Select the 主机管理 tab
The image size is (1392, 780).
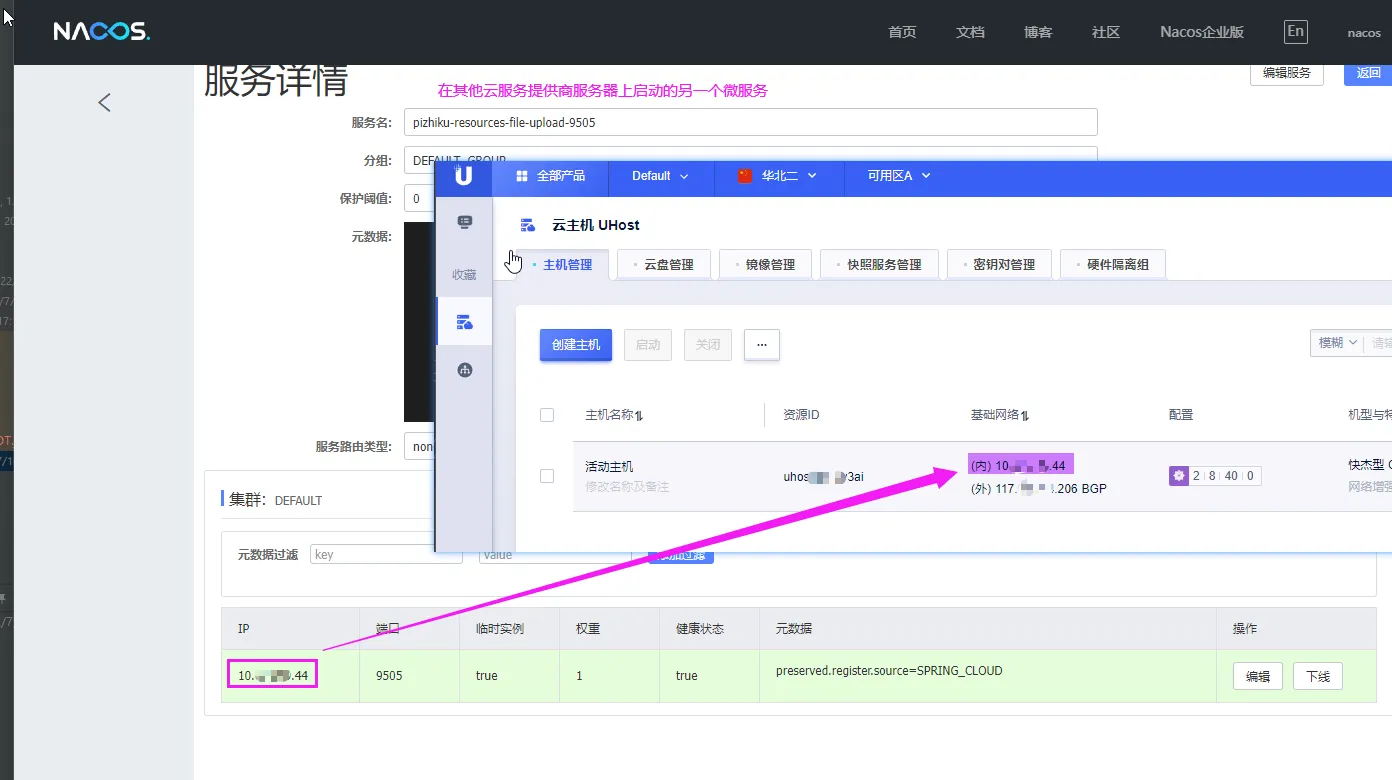(x=562, y=265)
